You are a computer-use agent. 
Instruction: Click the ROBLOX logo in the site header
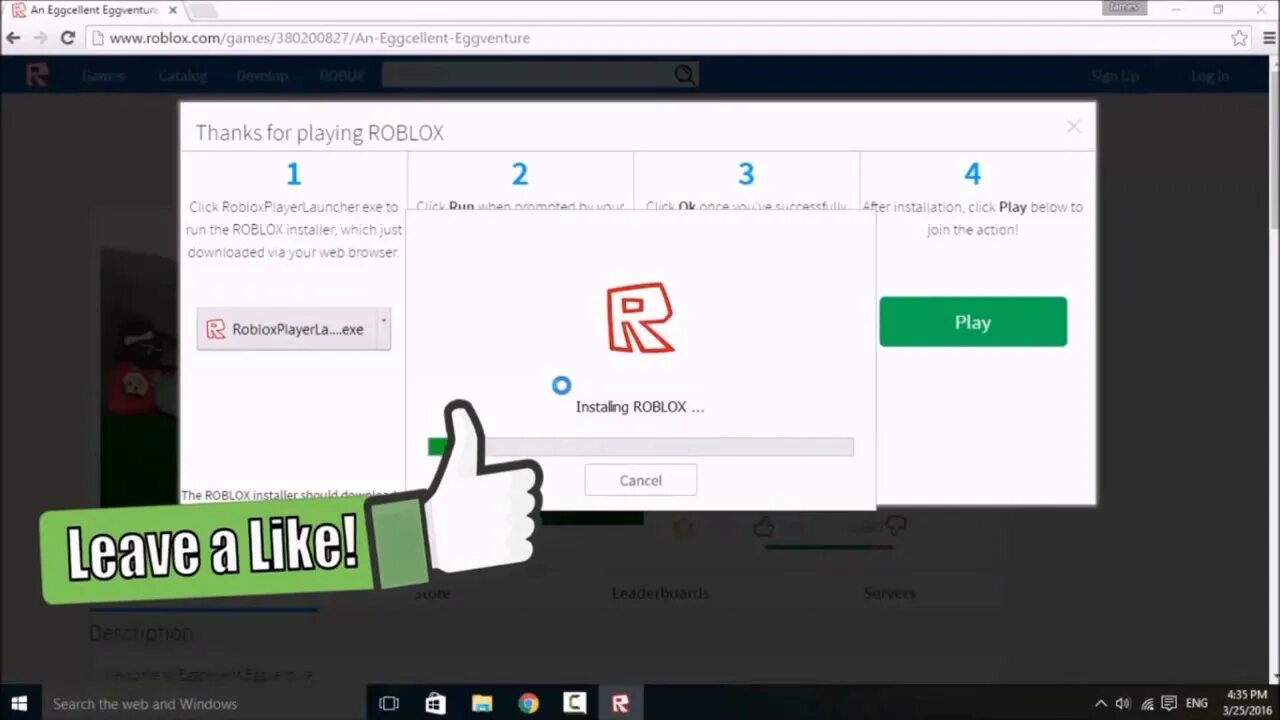coord(37,75)
